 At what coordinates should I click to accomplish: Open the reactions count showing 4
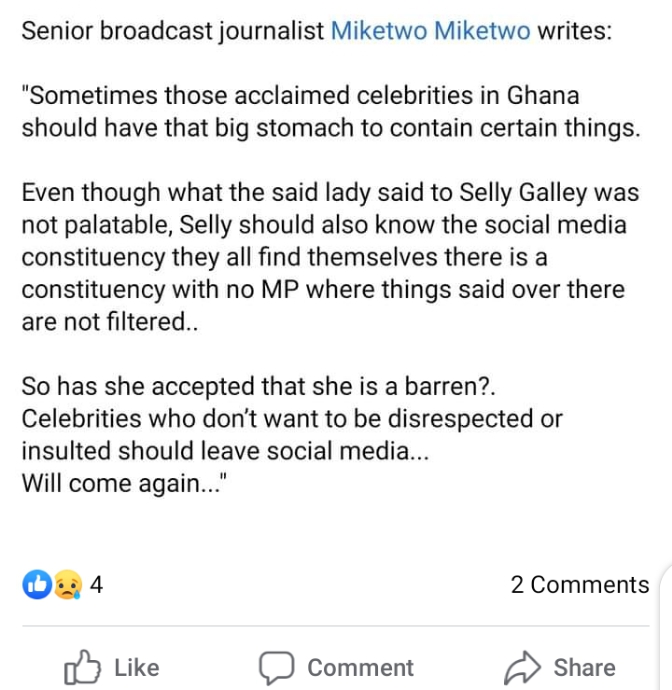[97, 585]
